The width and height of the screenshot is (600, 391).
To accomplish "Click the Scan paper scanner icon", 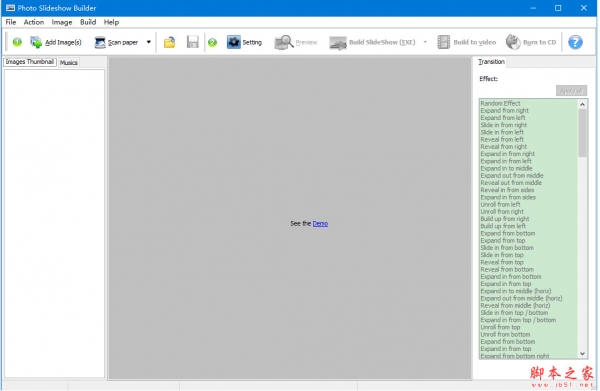I will (100, 42).
